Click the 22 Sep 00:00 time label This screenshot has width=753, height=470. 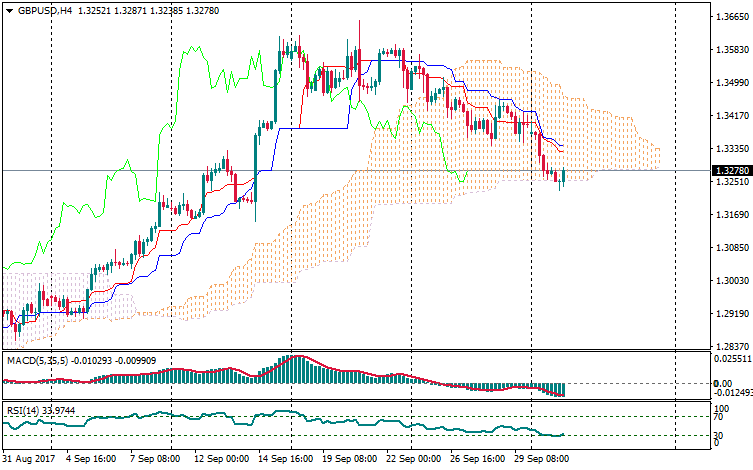click(411, 459)
